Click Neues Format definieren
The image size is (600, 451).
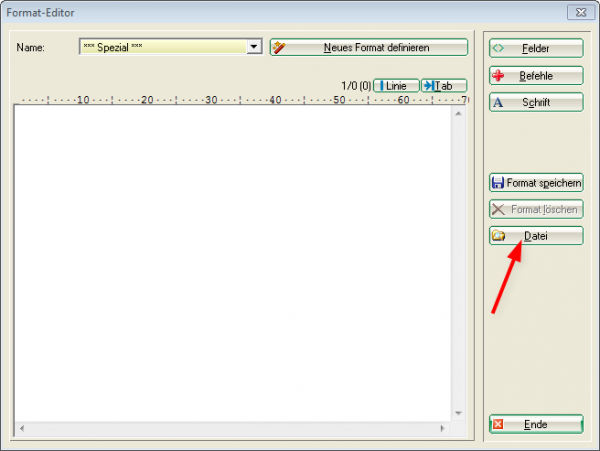(369, 47)
